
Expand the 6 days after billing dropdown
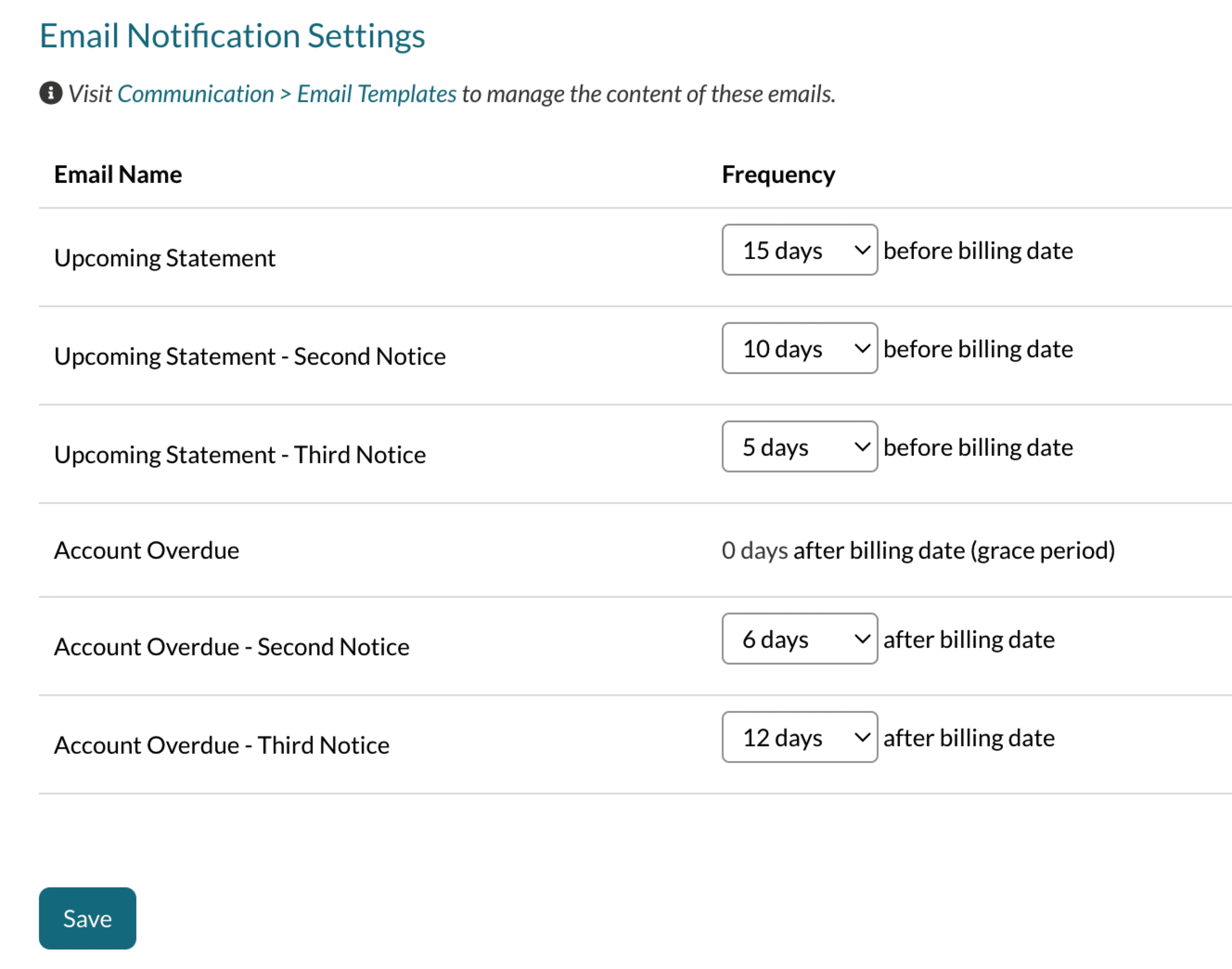pyautogui.click(x=799, y=639)
